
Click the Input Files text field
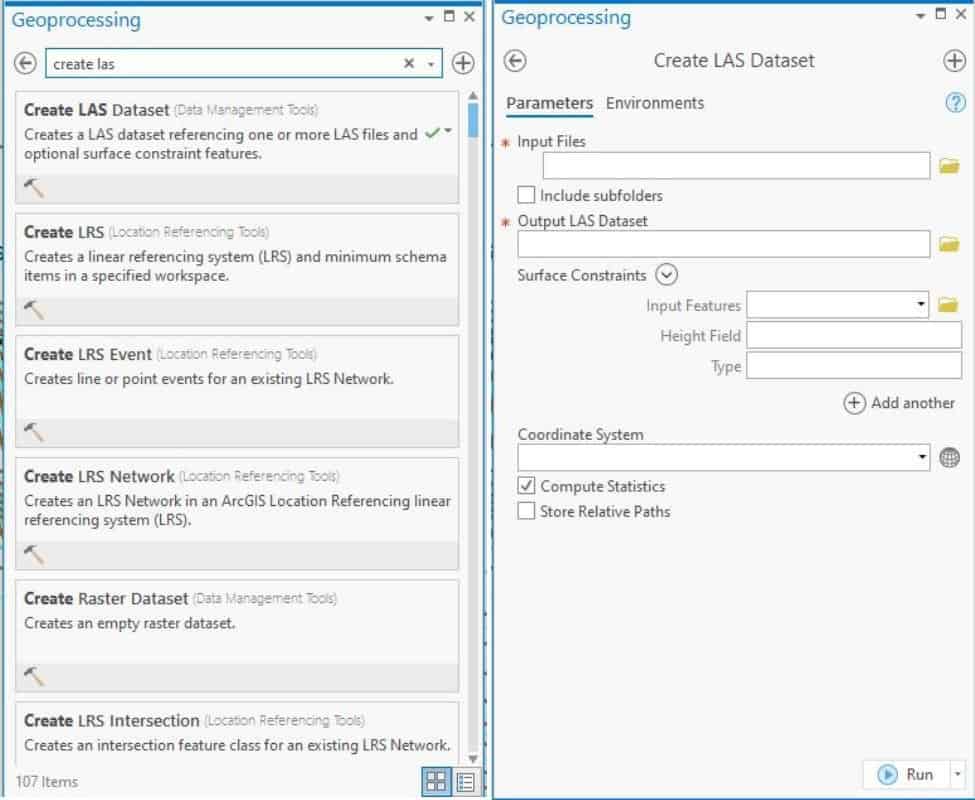pyautogui.click(x=736, y=166)
